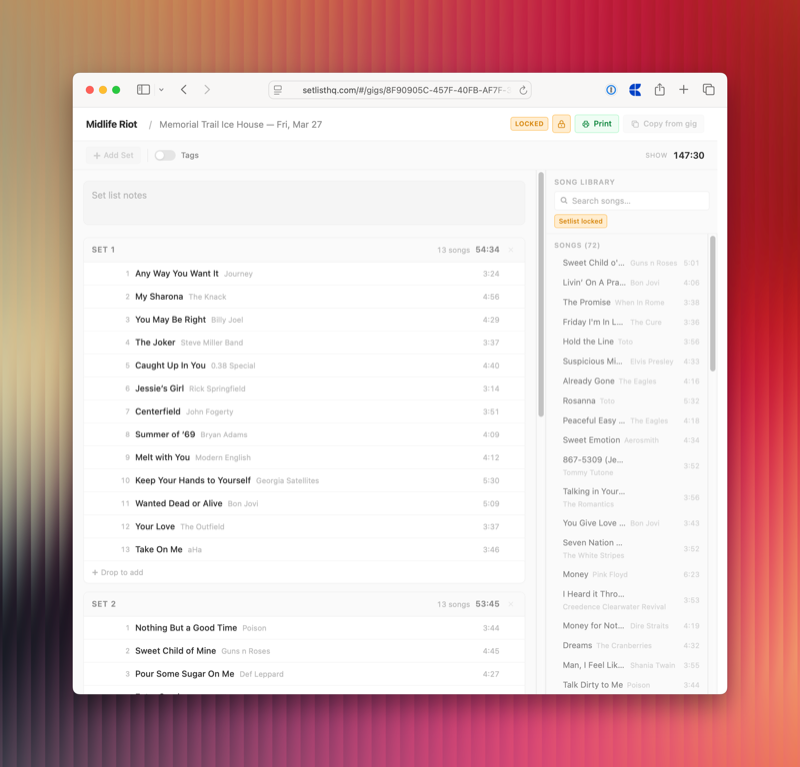Click Drop to add in Set 1
This screenshot has height=767, width=800.
(x=117, y=572)
